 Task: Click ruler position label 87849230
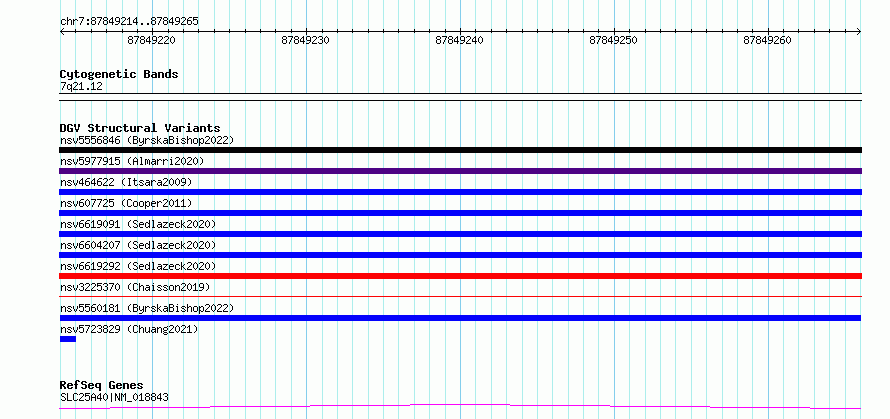point(305,40)
